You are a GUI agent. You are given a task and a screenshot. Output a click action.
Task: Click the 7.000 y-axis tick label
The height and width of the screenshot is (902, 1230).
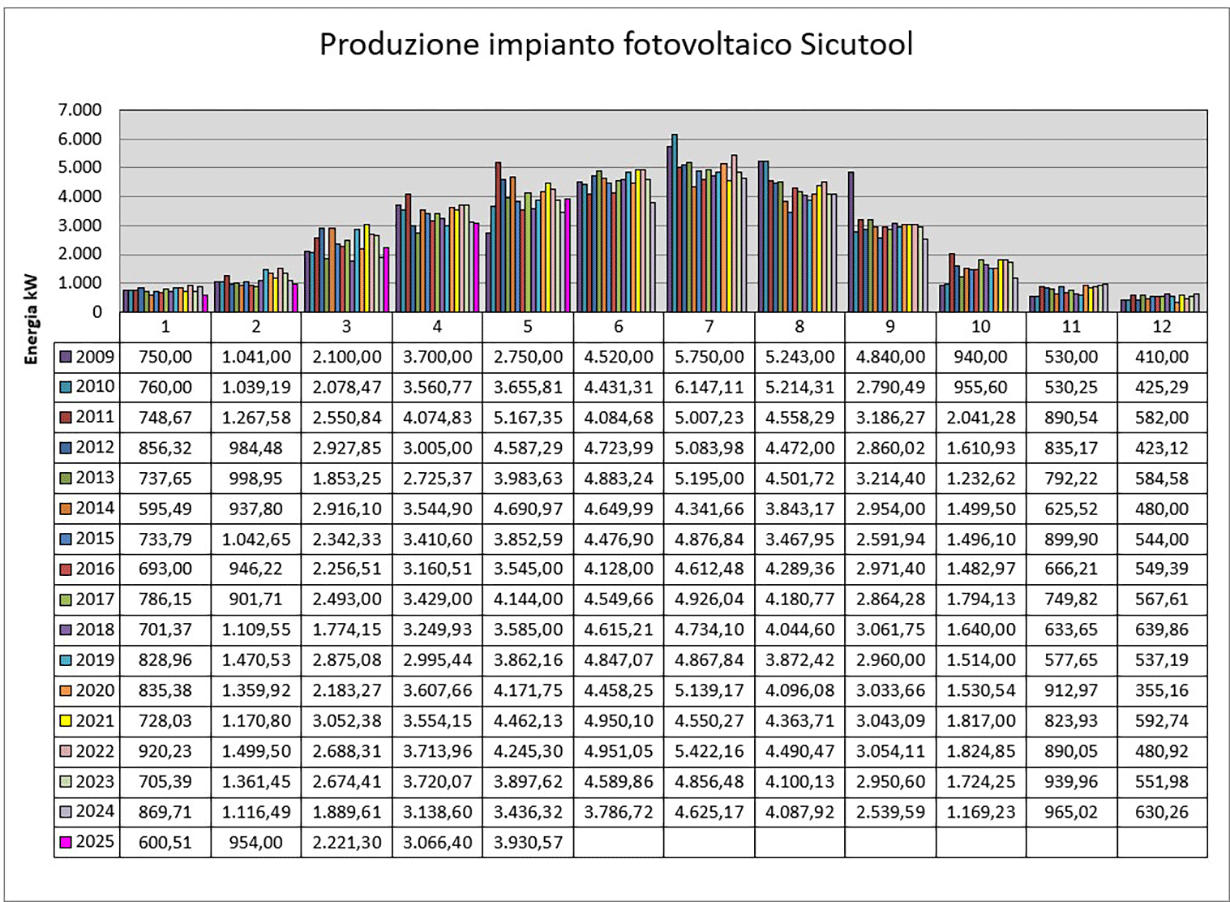coord(82,109)
